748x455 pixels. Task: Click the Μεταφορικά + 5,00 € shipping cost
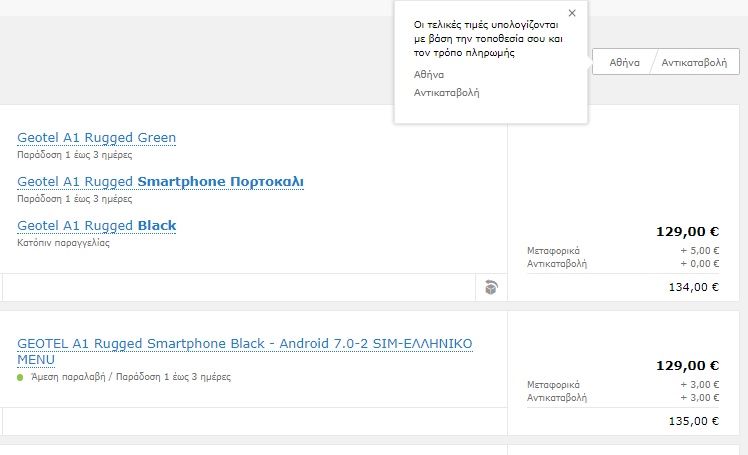tap(622, 251)
